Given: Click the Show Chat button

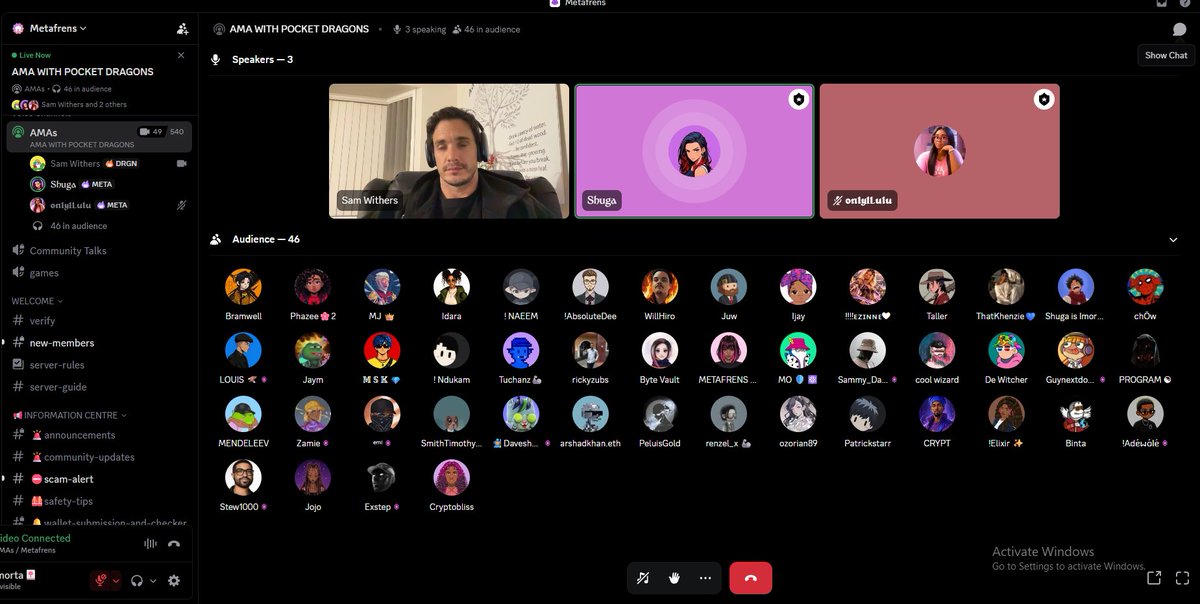Looking at the screenshot, I should (x=1166, y=56).
